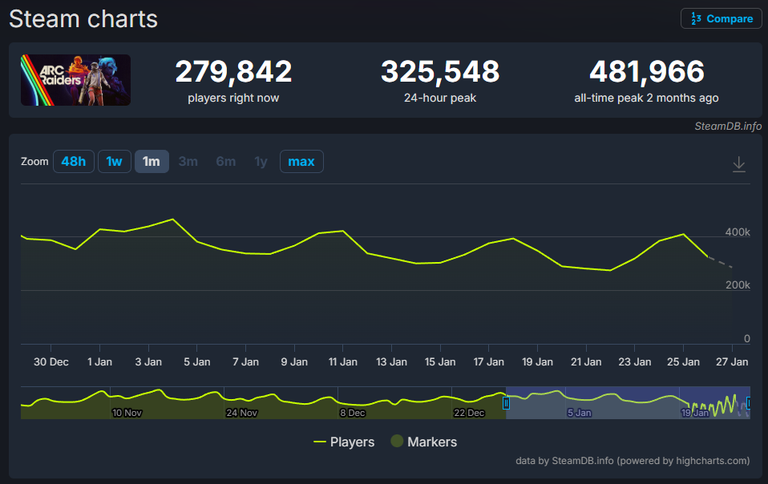
Task: Toggle the Markers series in legend
Action: (x=431, y=441)
